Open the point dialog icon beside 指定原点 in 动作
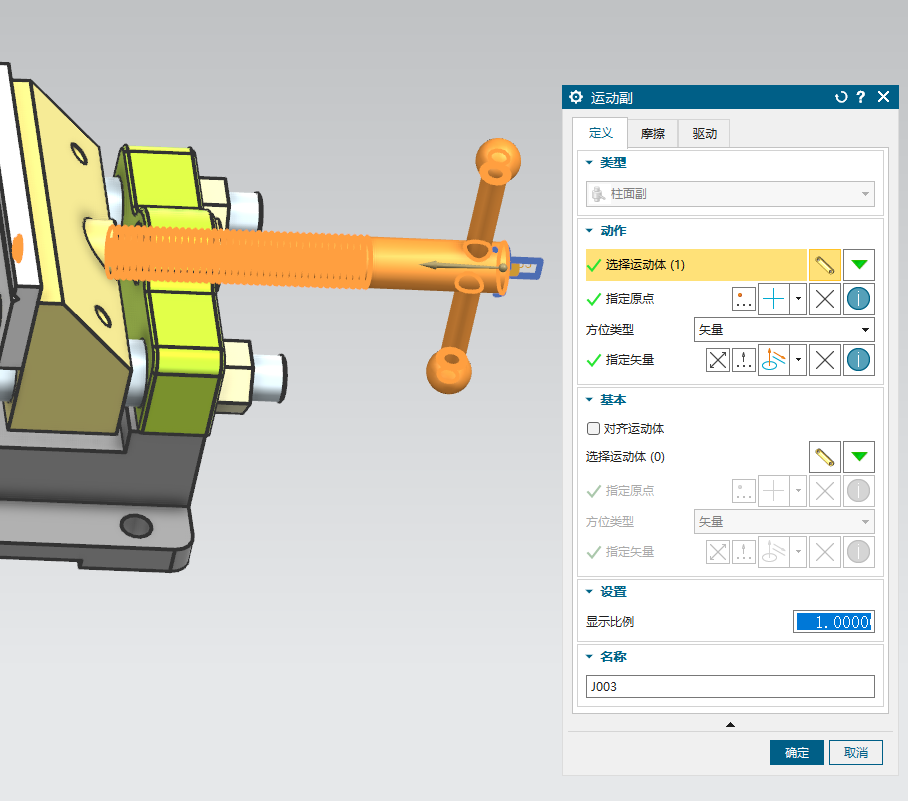Screen dimensions: 908x801 pos(744,299)
